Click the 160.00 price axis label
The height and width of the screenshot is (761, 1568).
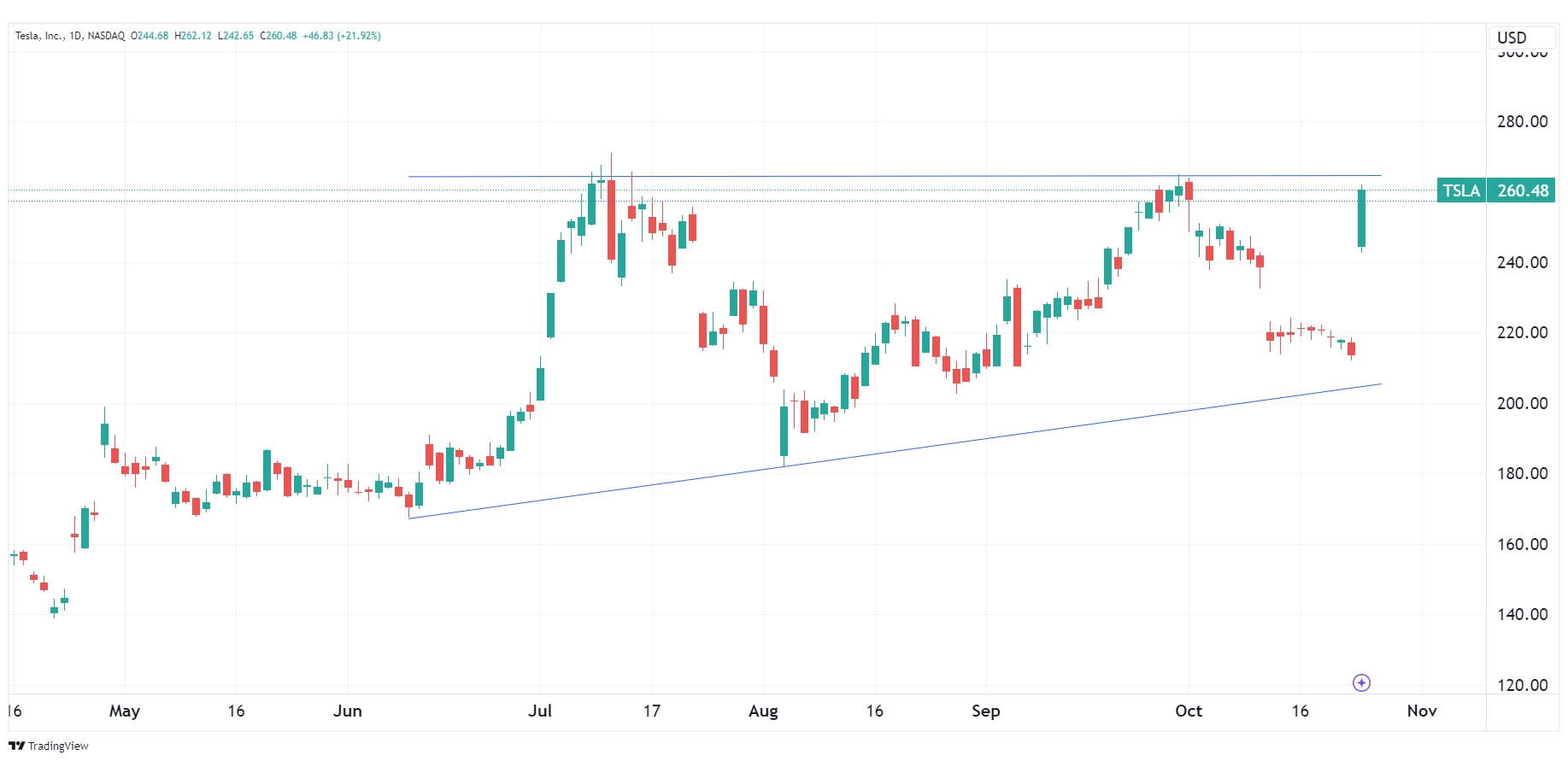1522,544
